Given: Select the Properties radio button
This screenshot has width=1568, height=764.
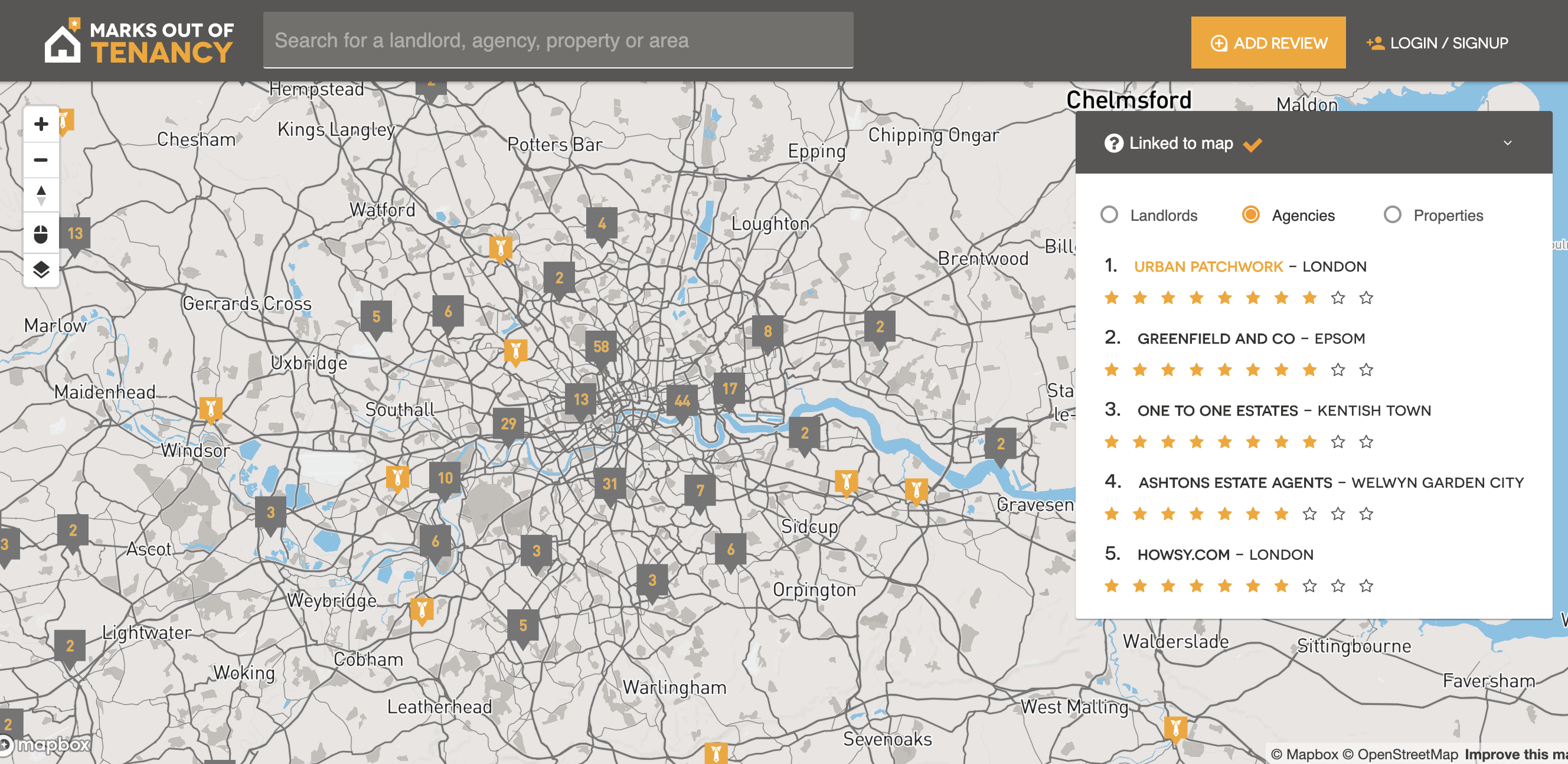Looking at the screenshot, I should pyautogui.click(x=1392, y=215).
